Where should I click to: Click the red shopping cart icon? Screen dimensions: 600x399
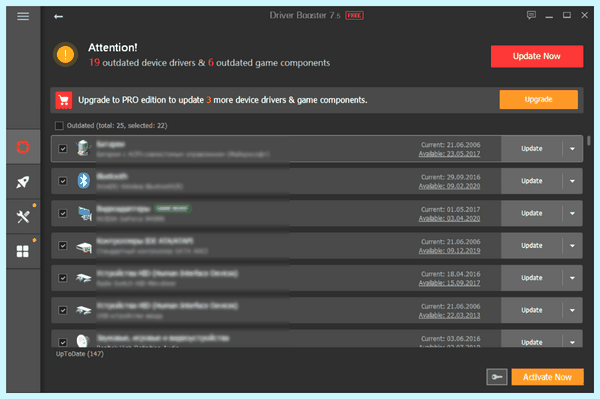click(x=64, y=100)
